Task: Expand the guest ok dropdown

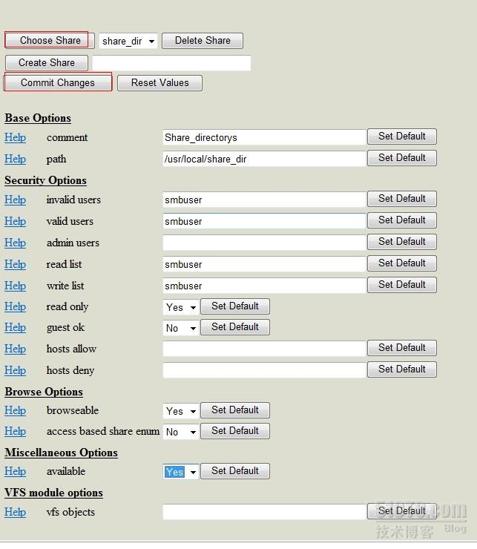Action: [181, 328]
